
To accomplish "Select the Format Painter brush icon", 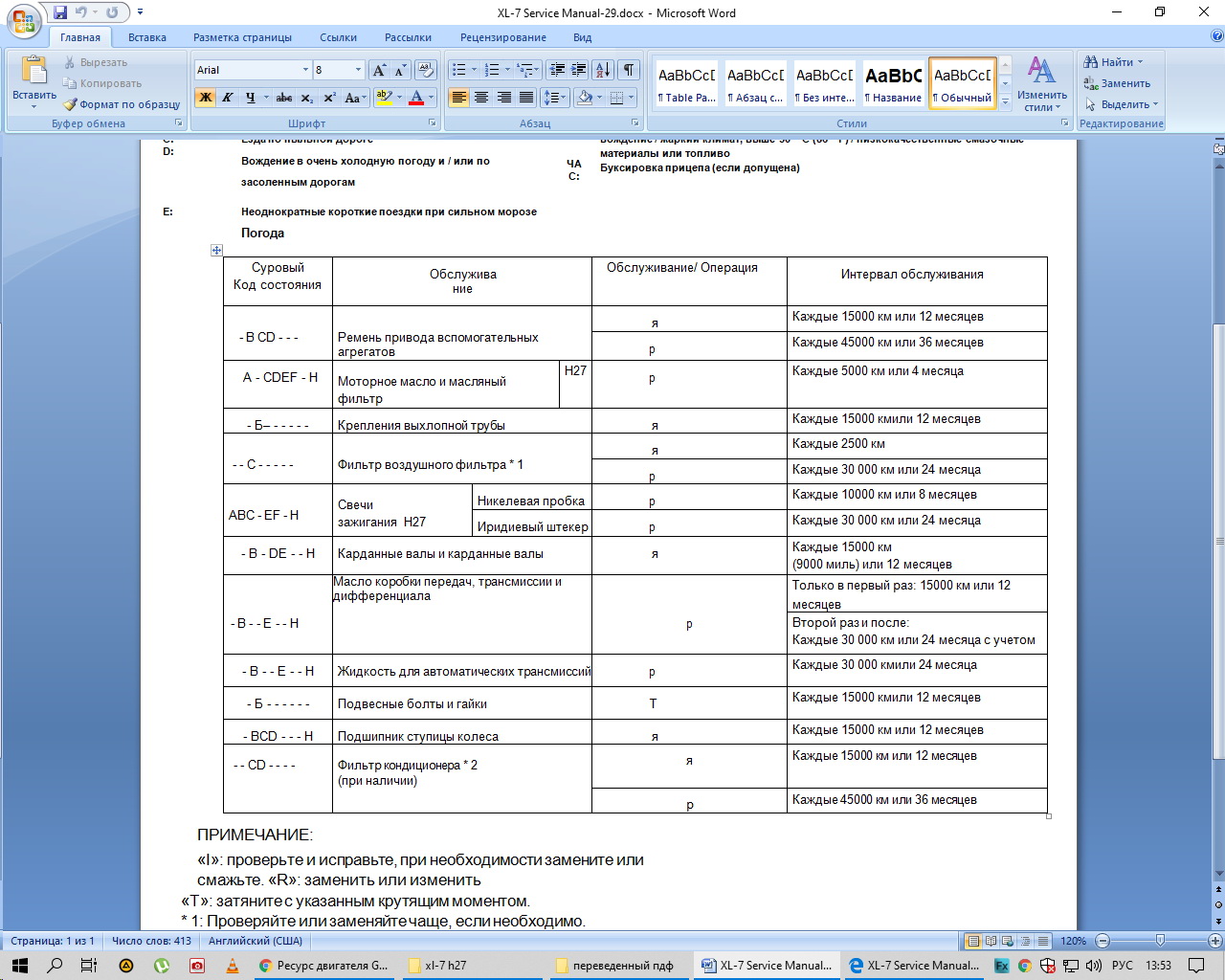I will pos(70,104).
